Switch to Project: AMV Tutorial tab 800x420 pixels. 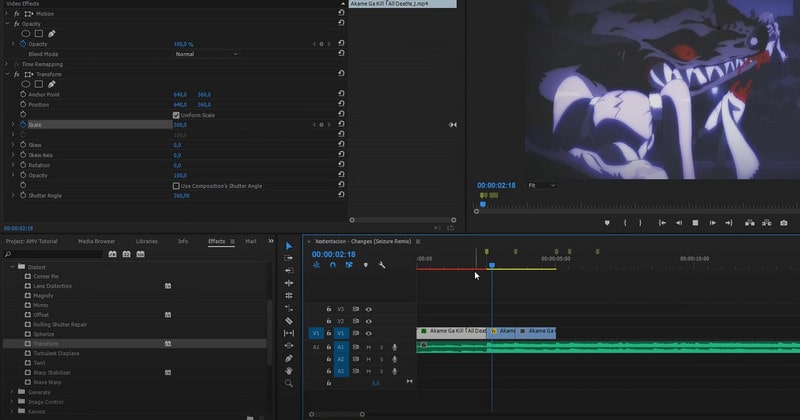pos(32,241)
